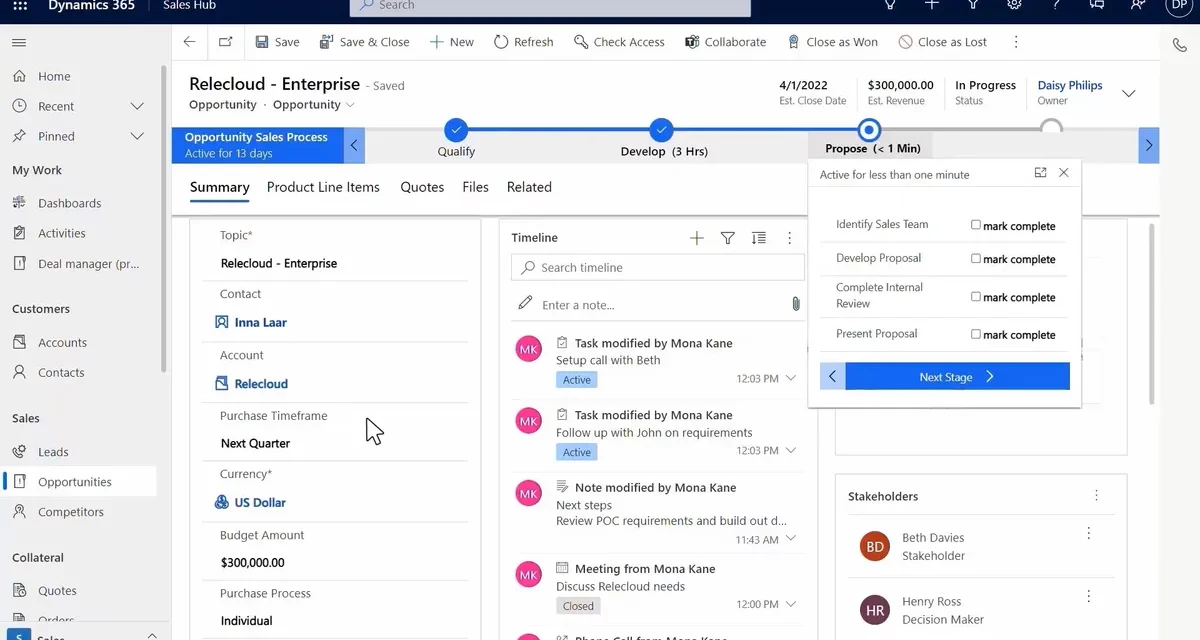The width and height of the screenshot is (1200, 640).
Task: Switch to the Product Line Items tab
Action: point(323,187)
